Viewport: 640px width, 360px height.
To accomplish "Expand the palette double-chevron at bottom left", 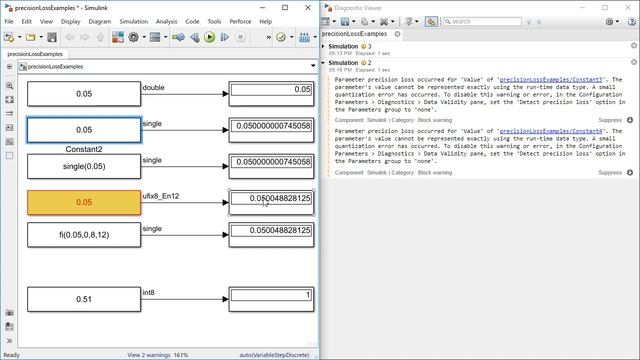I will tap(9, 341).
